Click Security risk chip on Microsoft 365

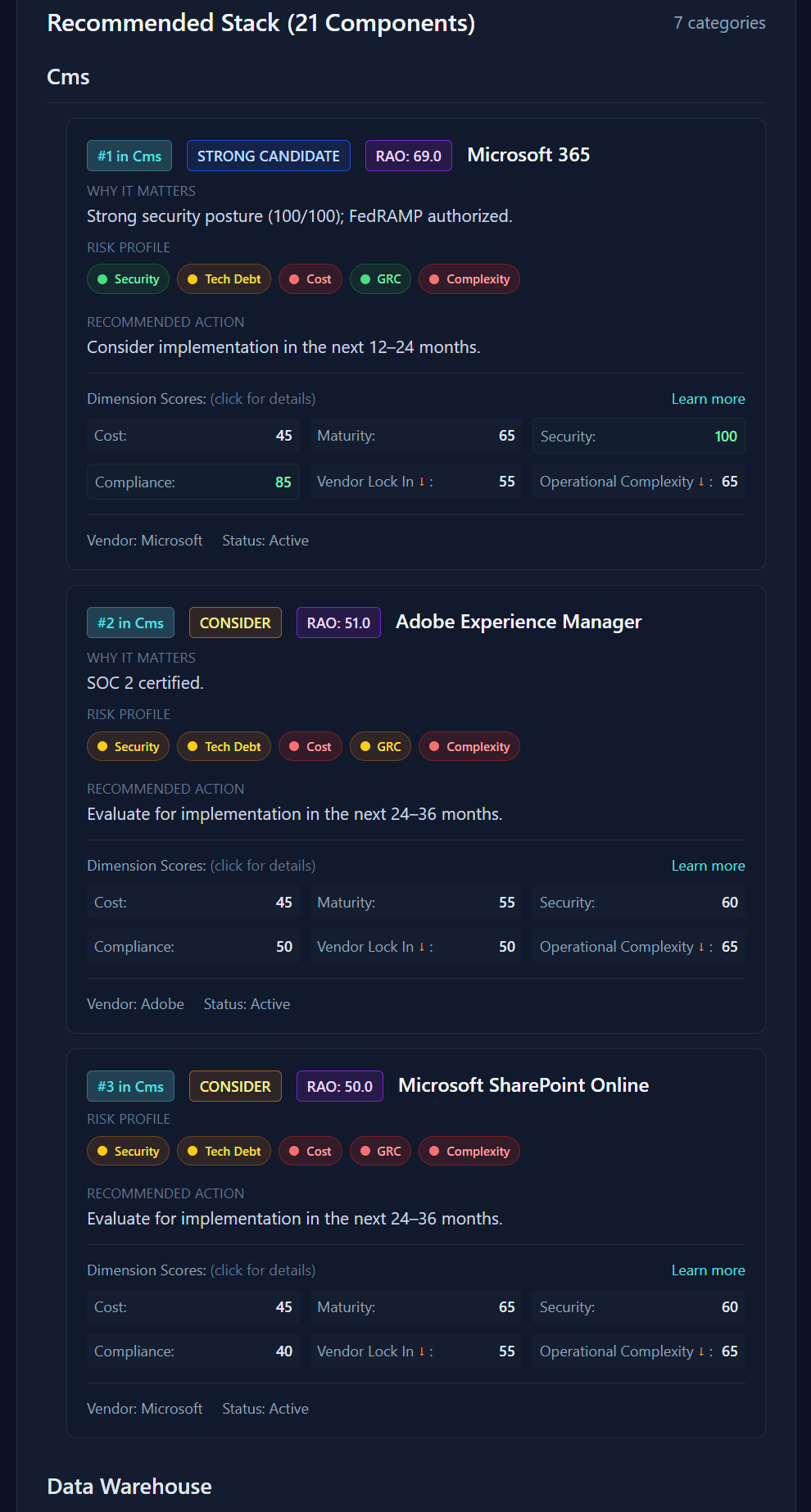click(128, 279)
